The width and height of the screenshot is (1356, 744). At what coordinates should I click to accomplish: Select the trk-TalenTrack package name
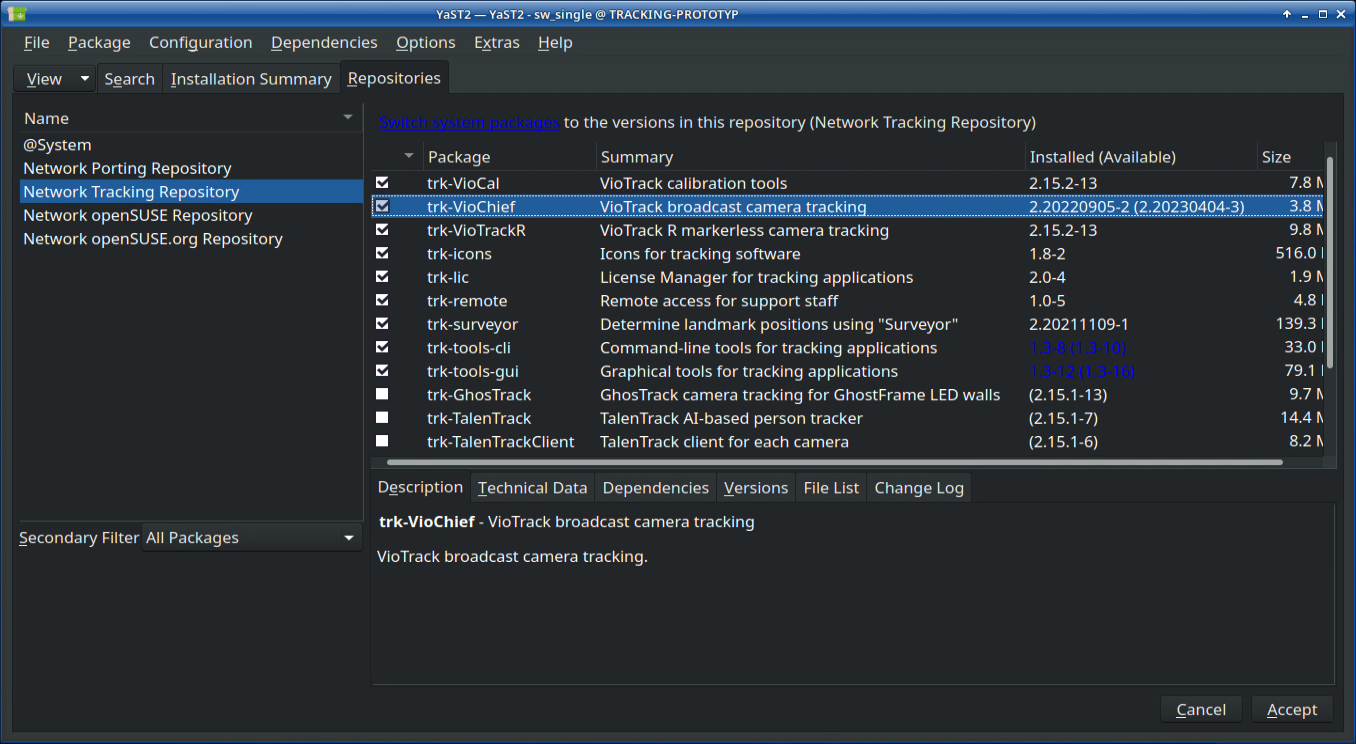pyautogui.click(x=479, y=418)
